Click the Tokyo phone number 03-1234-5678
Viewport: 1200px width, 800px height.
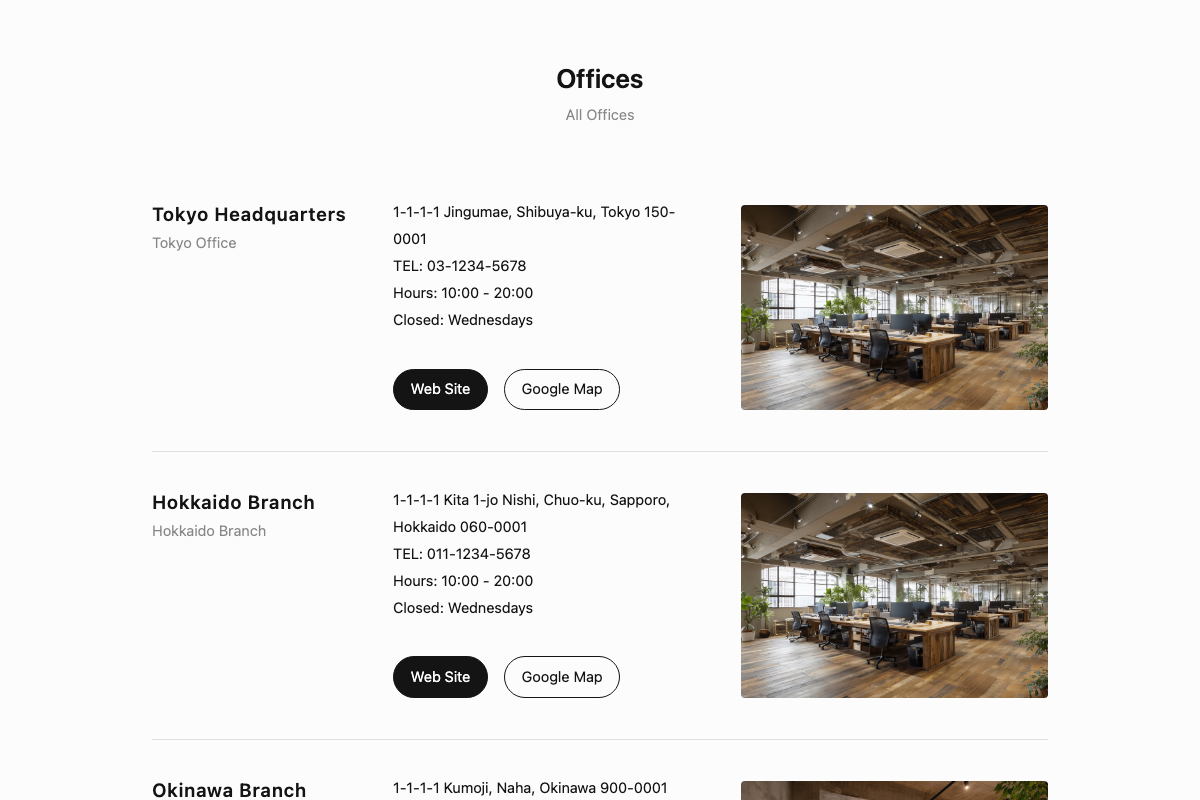click(x=459, y=266)
